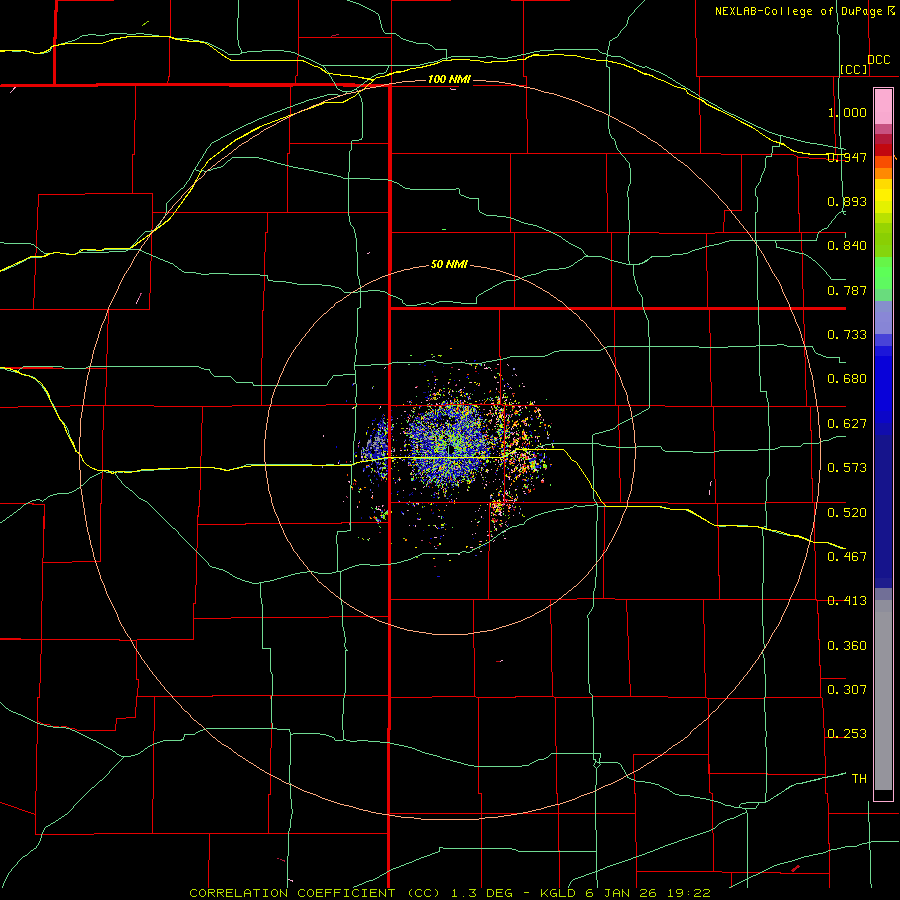The width and height of the screenshot is (900, 900).
Task: Click the NEXLAB-College of DuPage credit text
Action: coord(805,11)
